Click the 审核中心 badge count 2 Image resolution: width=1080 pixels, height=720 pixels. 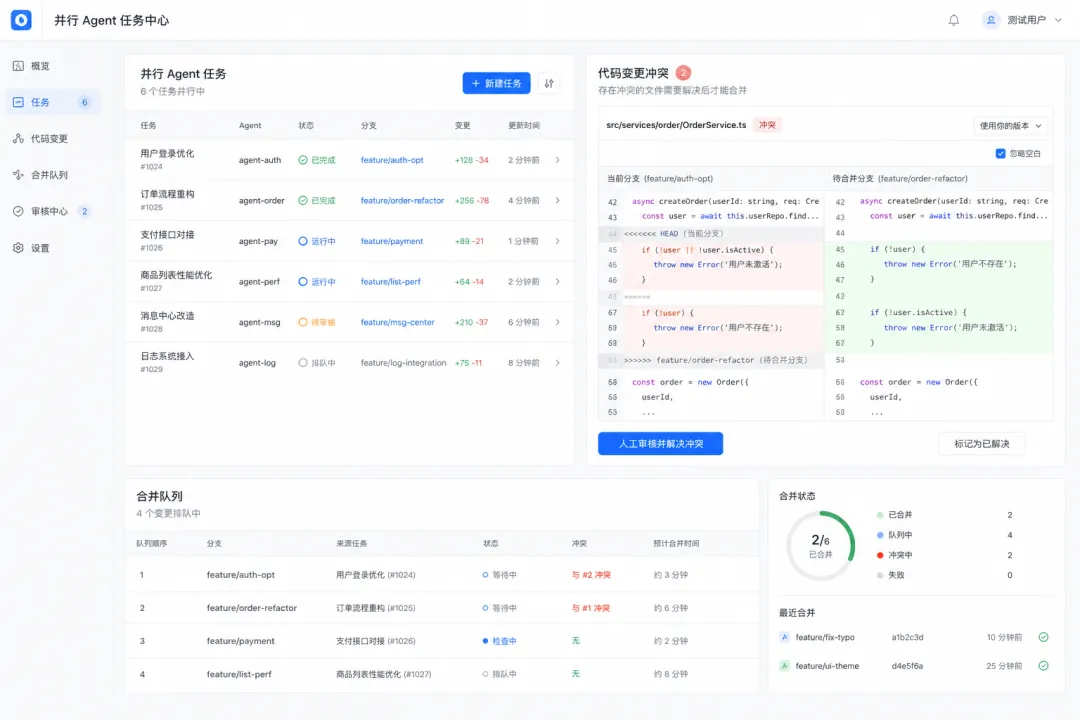pyautogui.click(x=85, y=212)
